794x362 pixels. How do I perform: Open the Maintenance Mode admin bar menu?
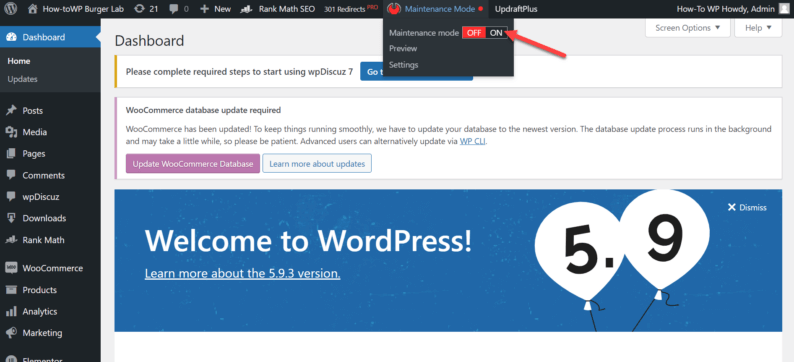[440, 9]
